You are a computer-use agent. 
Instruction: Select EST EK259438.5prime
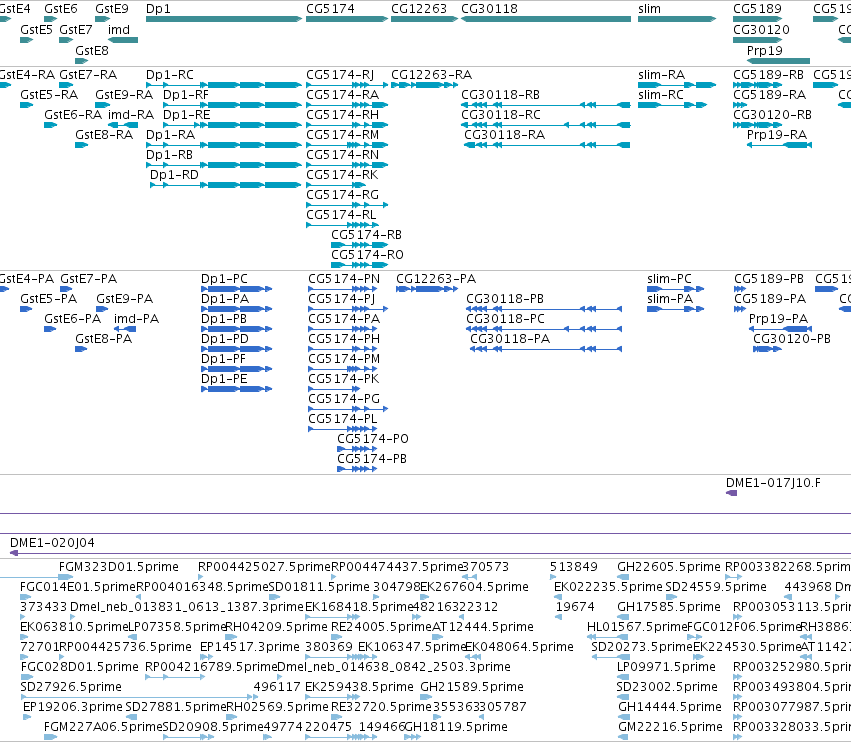pos(359,686)
